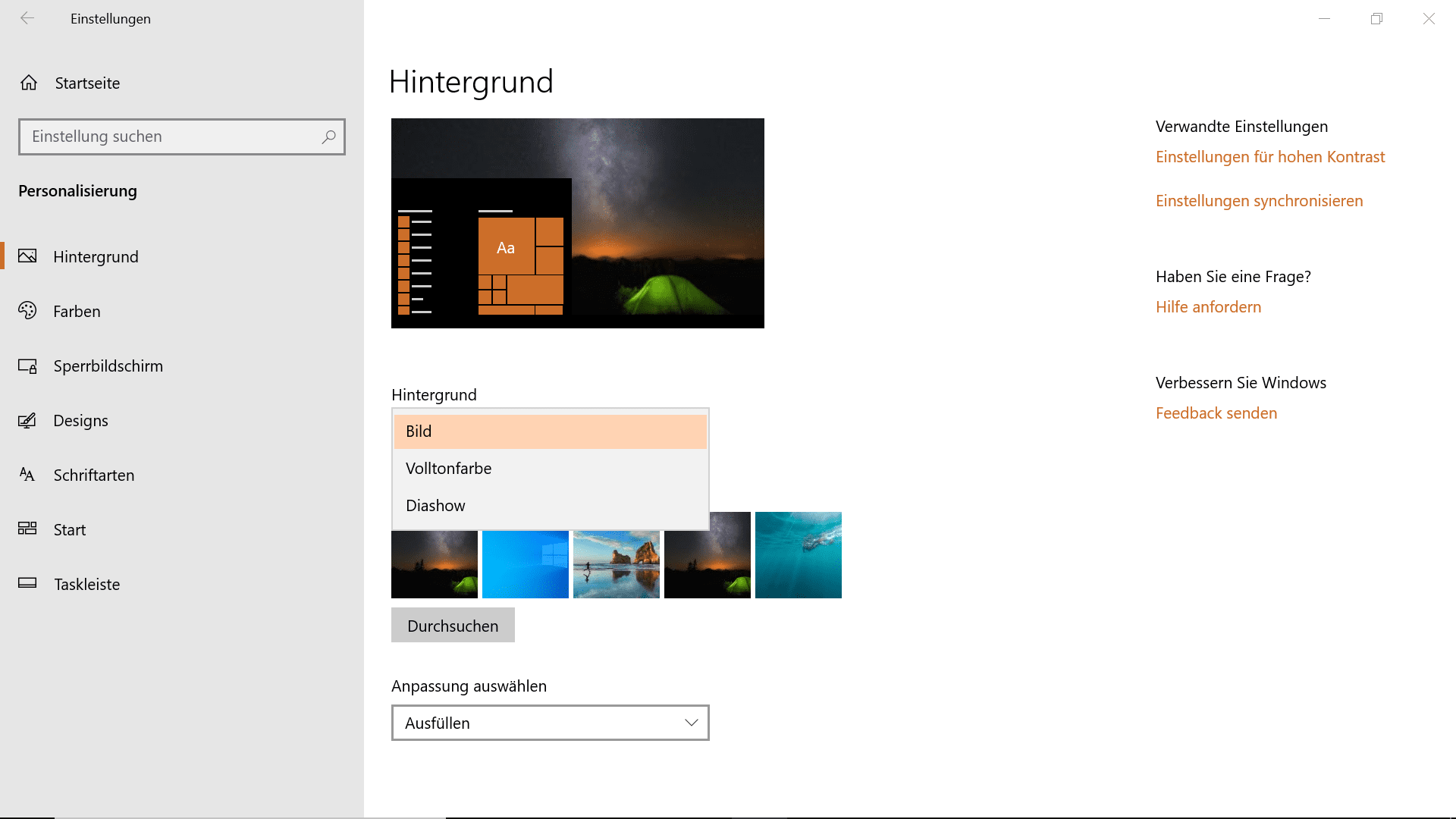This screenshot has height=819, width=1456.
Task: Choose Volltonfarbe from the dropdown list
Action: (x=551, y=469)
